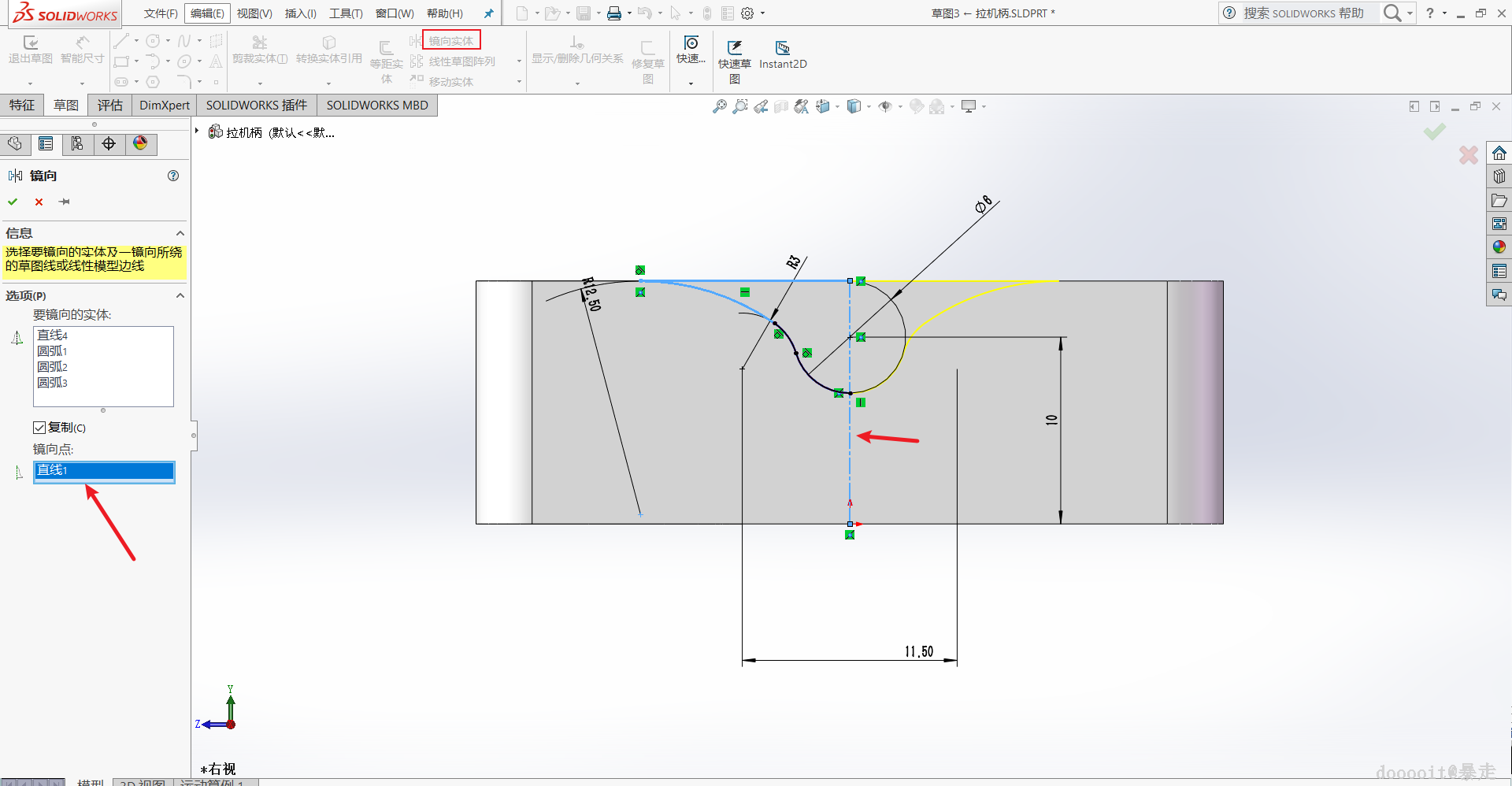1512x786 pixels.
Task: Open the Appearances task pane icon
Action: tap(1499, 247)
